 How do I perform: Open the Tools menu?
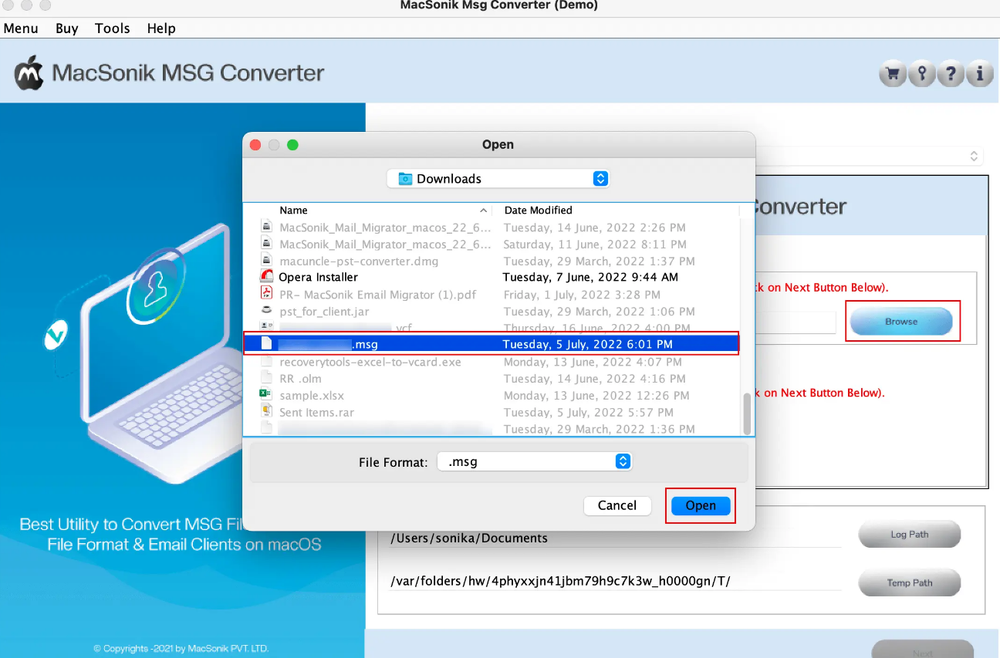[111, 28]
